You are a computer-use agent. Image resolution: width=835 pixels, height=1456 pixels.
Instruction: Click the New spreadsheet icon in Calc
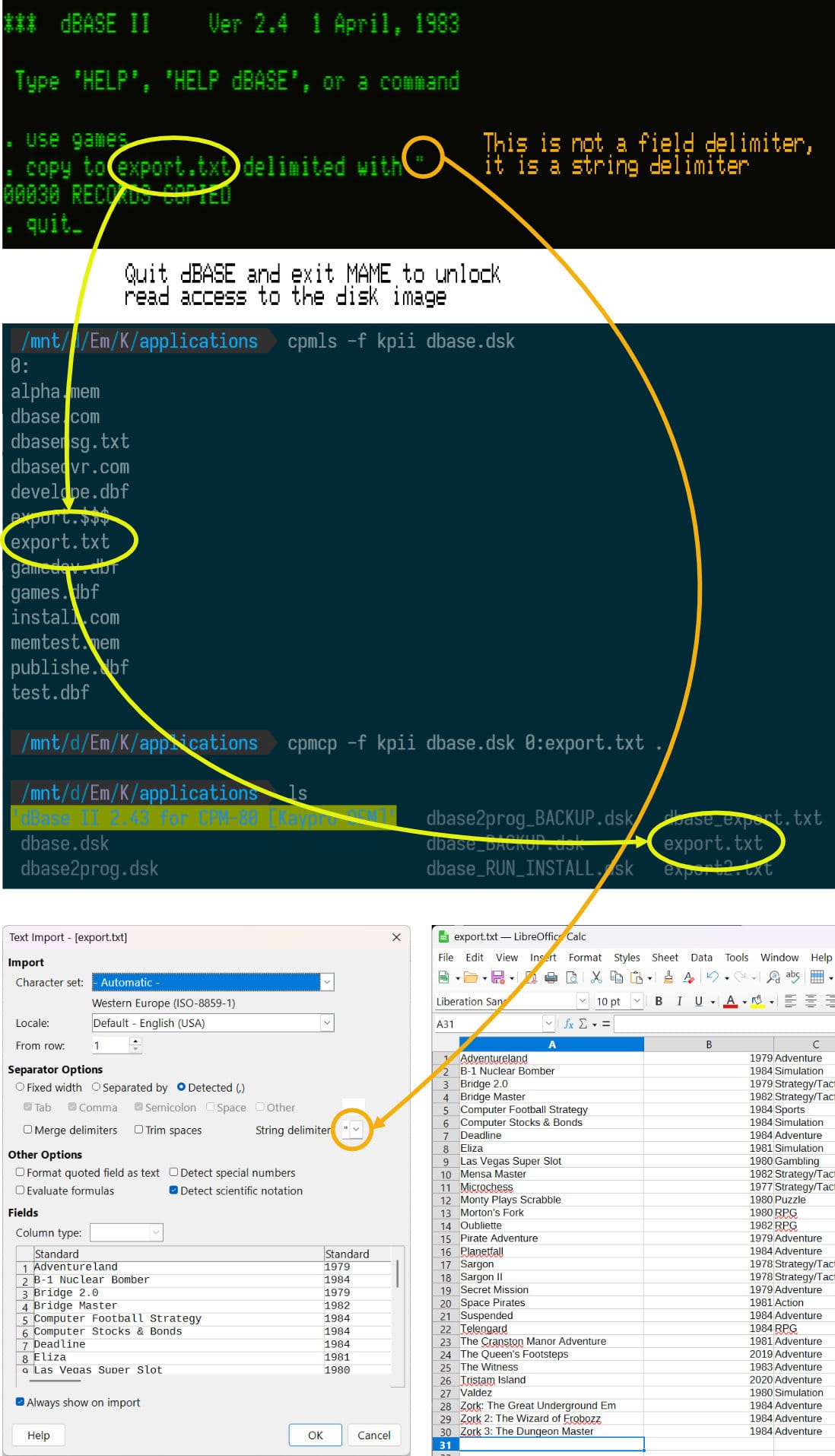tap(444, 977)
